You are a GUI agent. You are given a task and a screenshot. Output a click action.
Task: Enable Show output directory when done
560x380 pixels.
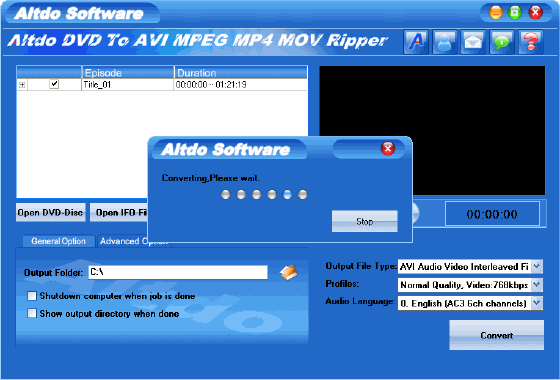[32, 313]
